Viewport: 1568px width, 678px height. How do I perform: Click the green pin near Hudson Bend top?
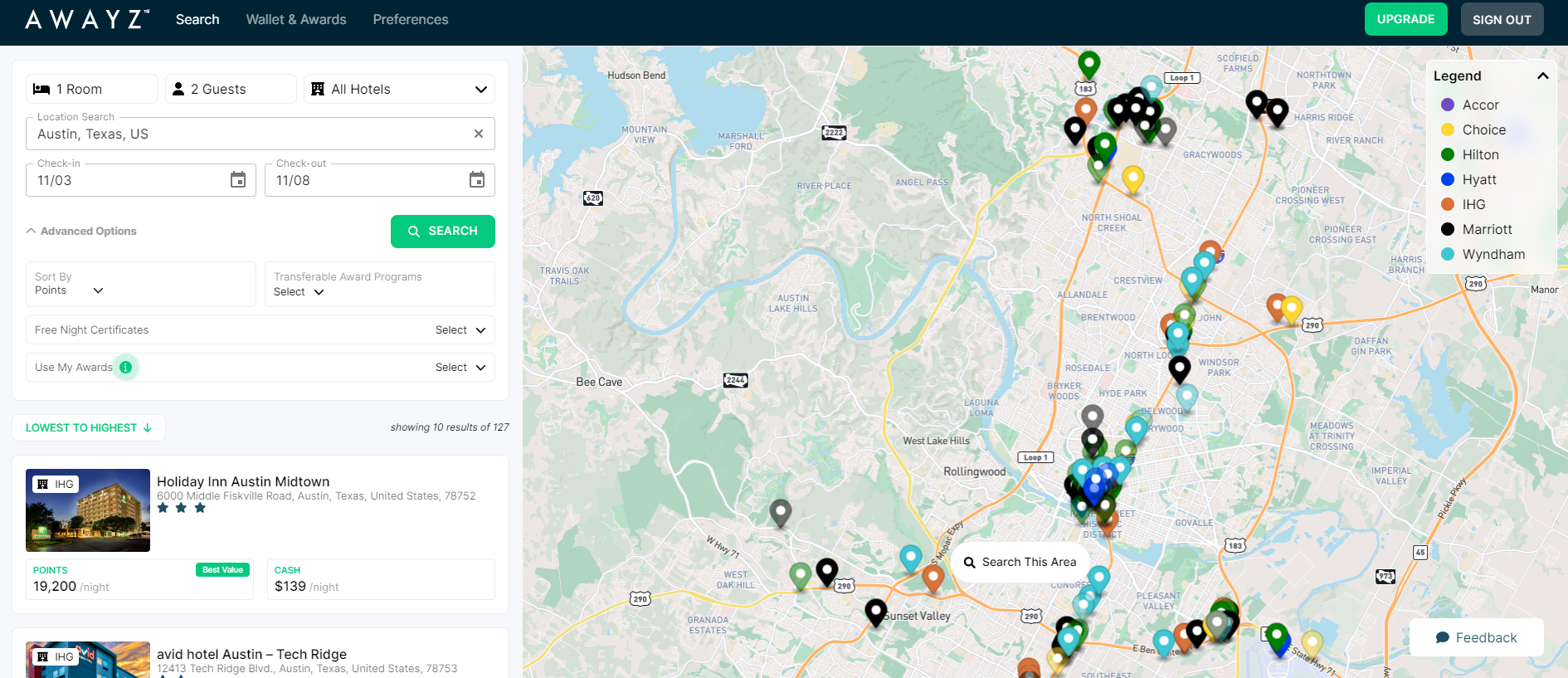tap(1088, 63)
